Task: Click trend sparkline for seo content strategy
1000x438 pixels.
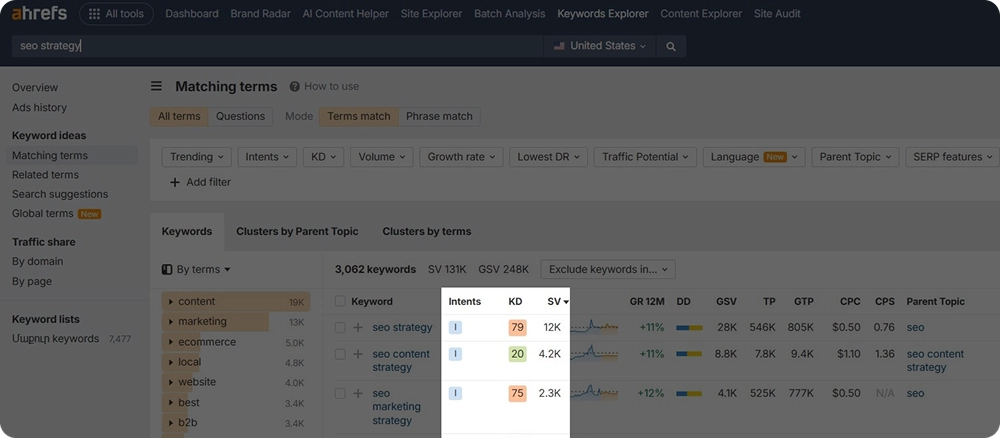Action: [594, 353]
